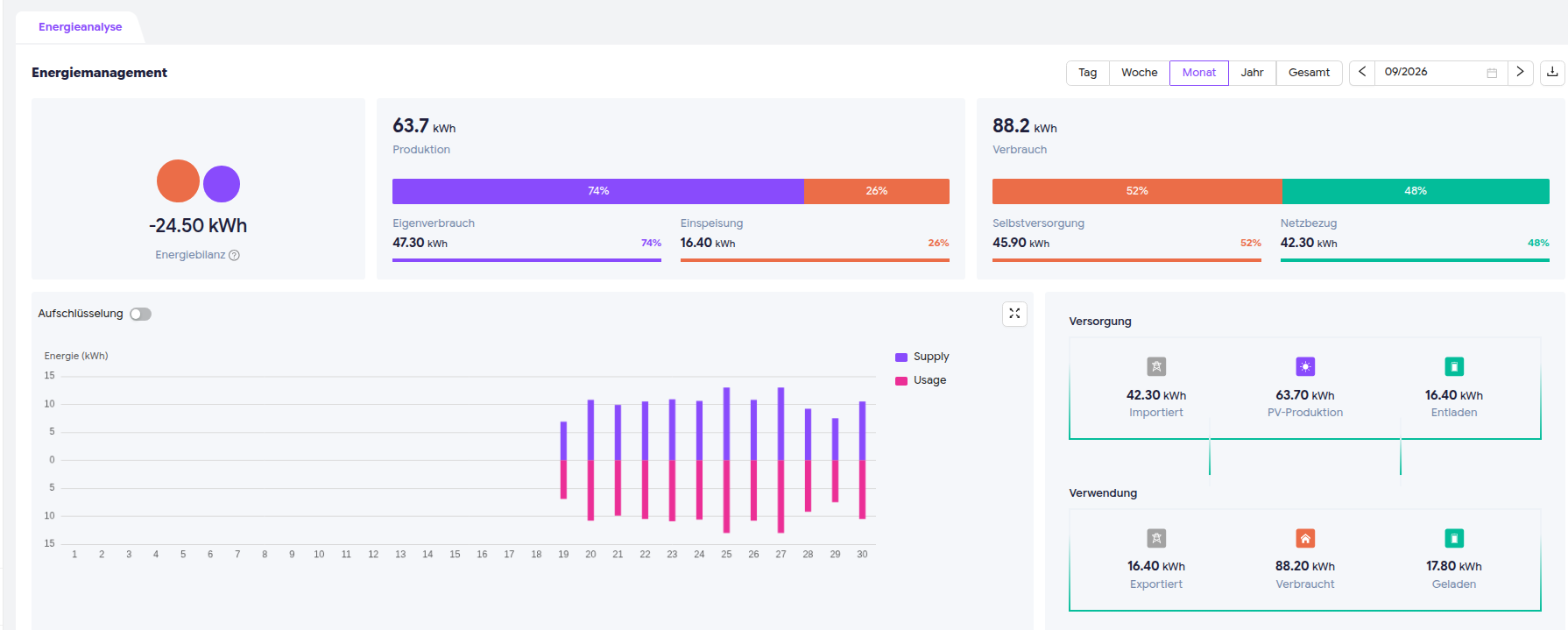The image size is (1568, 630).
Task: Click the day 27 chart bar
Action: click(x=780, y=460)
